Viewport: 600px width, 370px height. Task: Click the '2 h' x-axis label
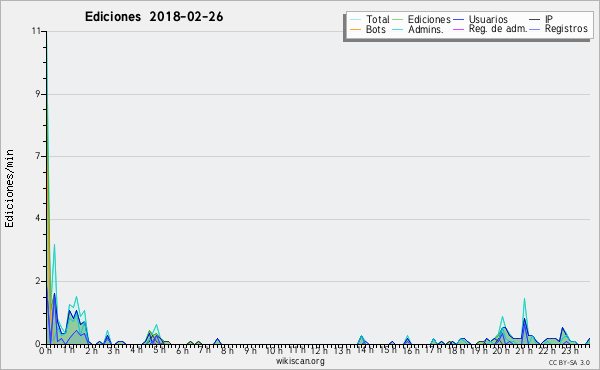tap(91, 350)
